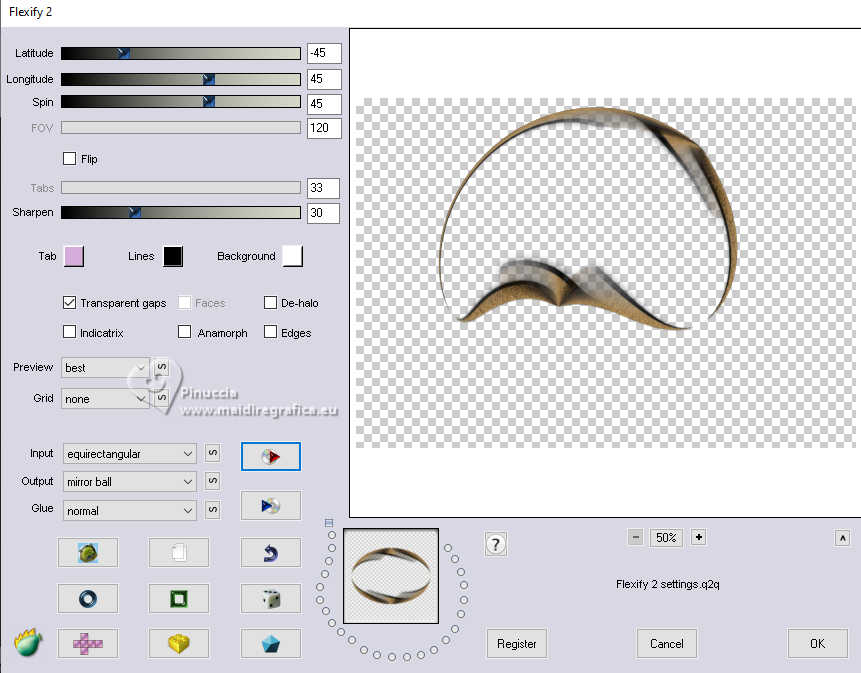This screenshot has height=673, width=861.
Task: Click the S button beside Preview
Action: (161, 367)
